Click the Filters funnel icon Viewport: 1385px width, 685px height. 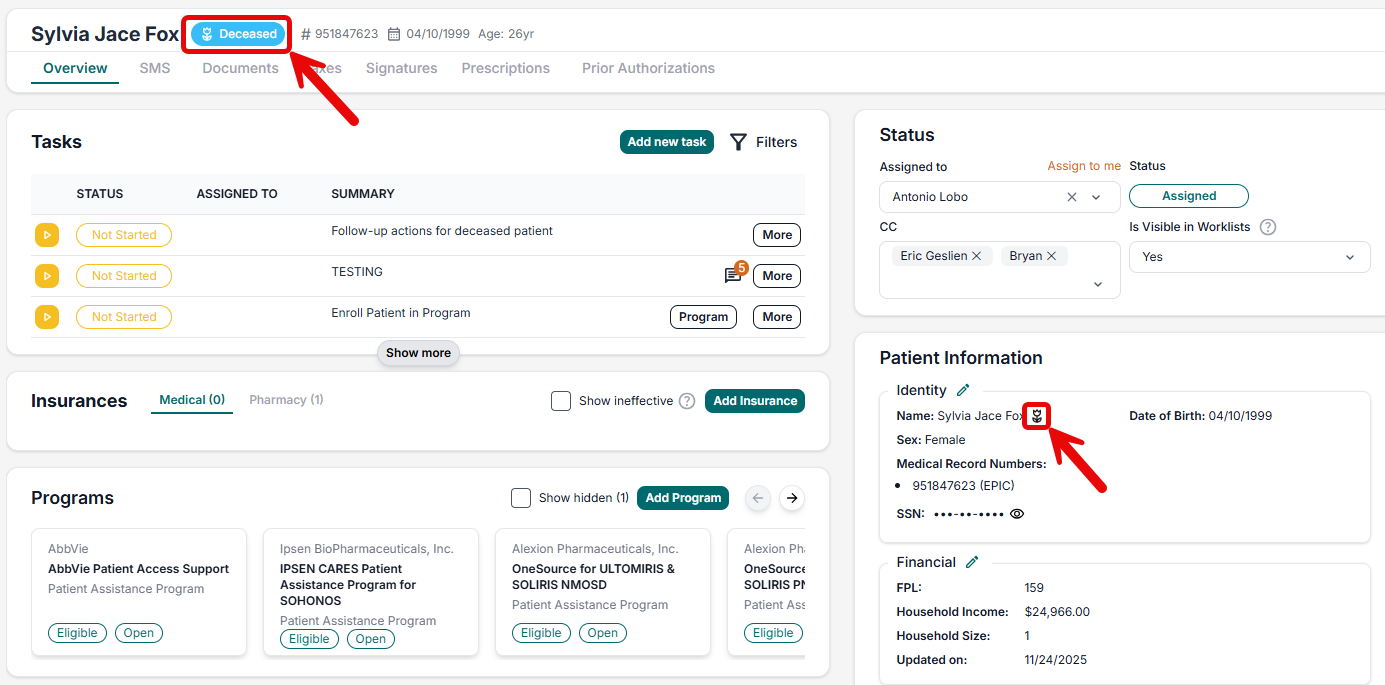[x=738, y=142]
